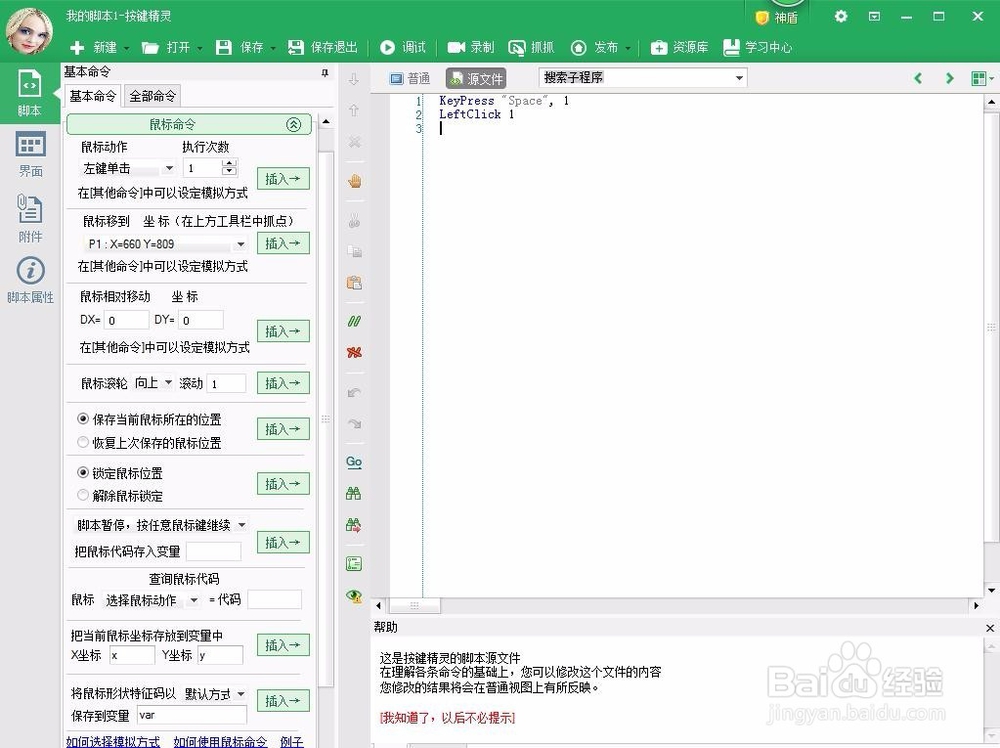Click the 录制 camera icon

click(x=456, y=47)
